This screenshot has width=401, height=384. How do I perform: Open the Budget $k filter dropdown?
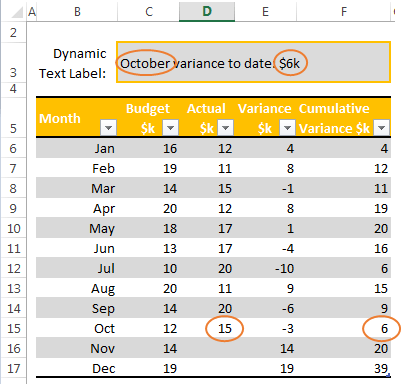point(170,128)
